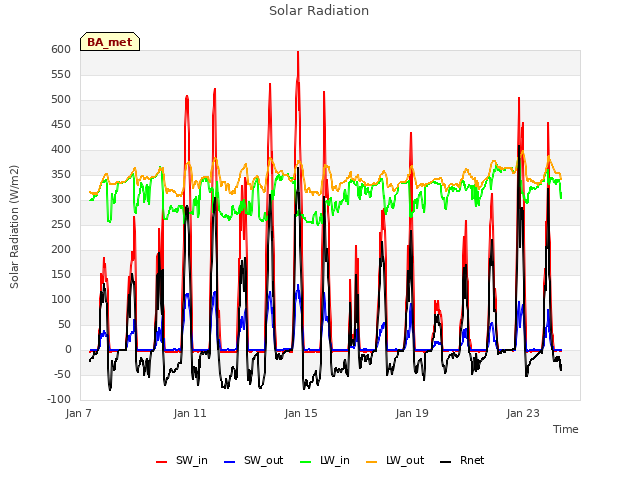This screenshot has width=640, height=480.
Task: Click the 100 y-axis tick label
Action: click(61, 300)
